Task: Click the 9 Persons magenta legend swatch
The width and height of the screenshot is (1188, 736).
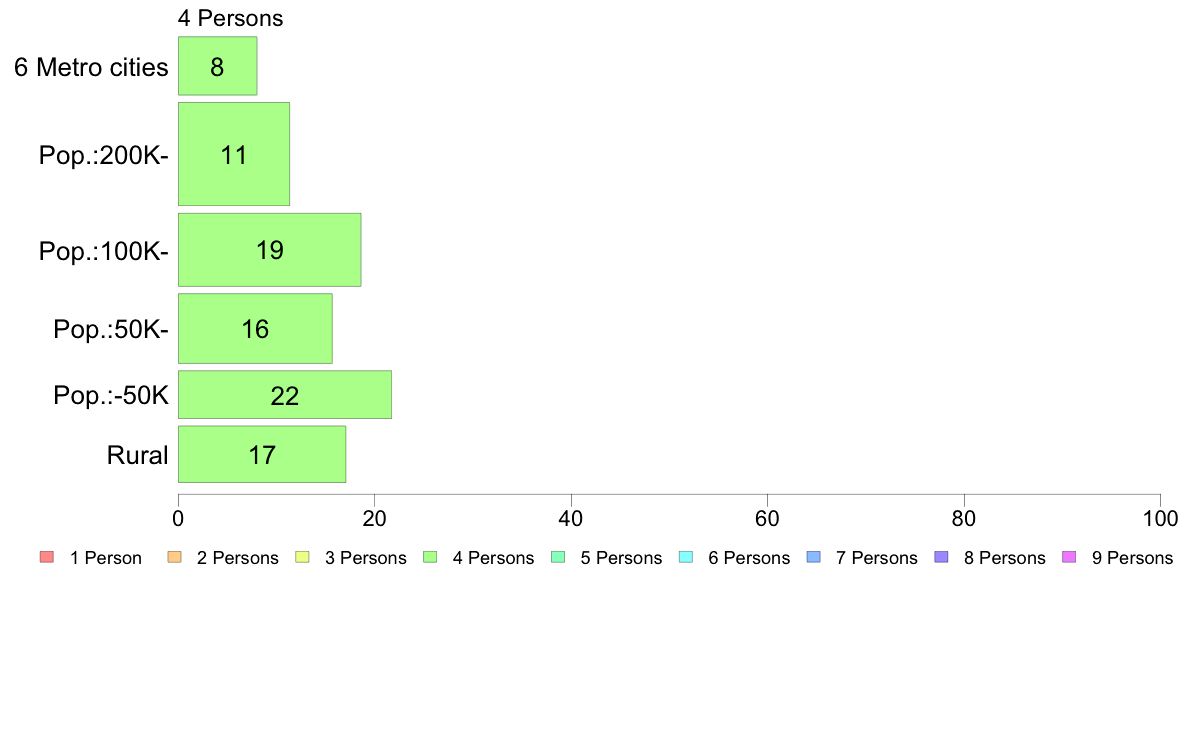Action: [1069, 557]
